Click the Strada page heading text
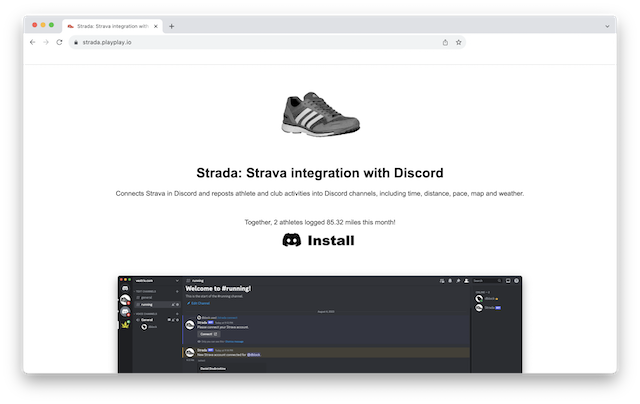The width and height of the screenshot is (640, 404). click(x=320, y=173)
